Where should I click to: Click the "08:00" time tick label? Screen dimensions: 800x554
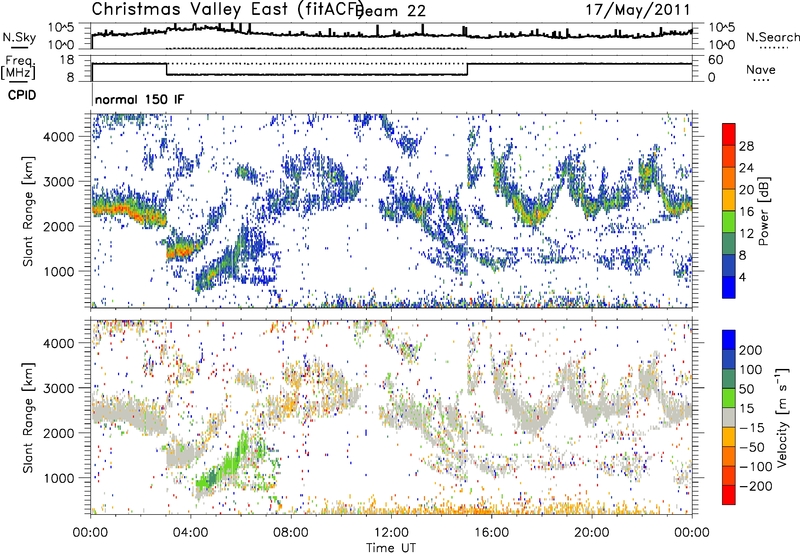(291, 533)
